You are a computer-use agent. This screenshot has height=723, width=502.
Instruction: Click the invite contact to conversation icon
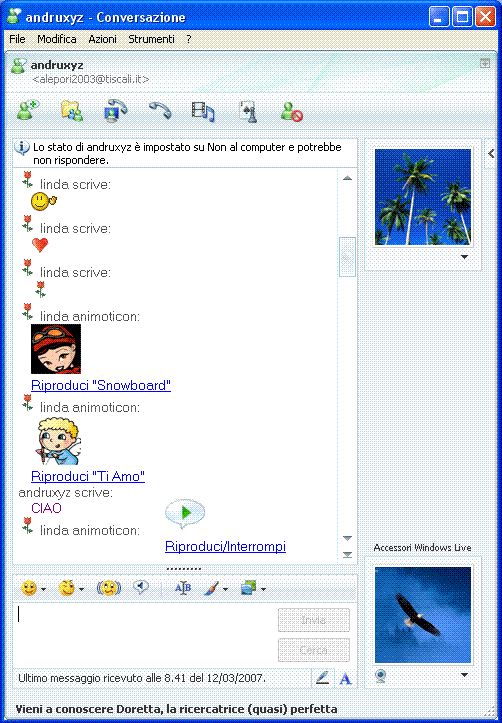(x=28, y=111)
